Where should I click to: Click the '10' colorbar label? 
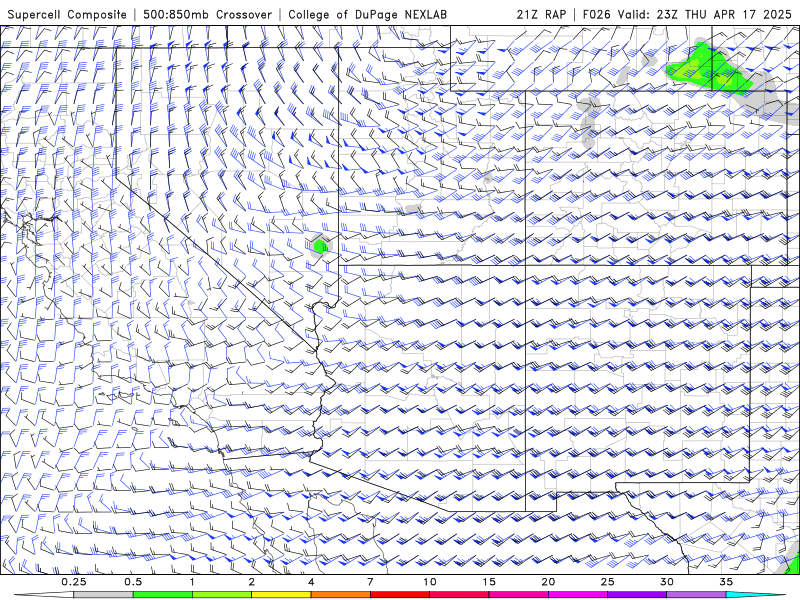(430, 582)
